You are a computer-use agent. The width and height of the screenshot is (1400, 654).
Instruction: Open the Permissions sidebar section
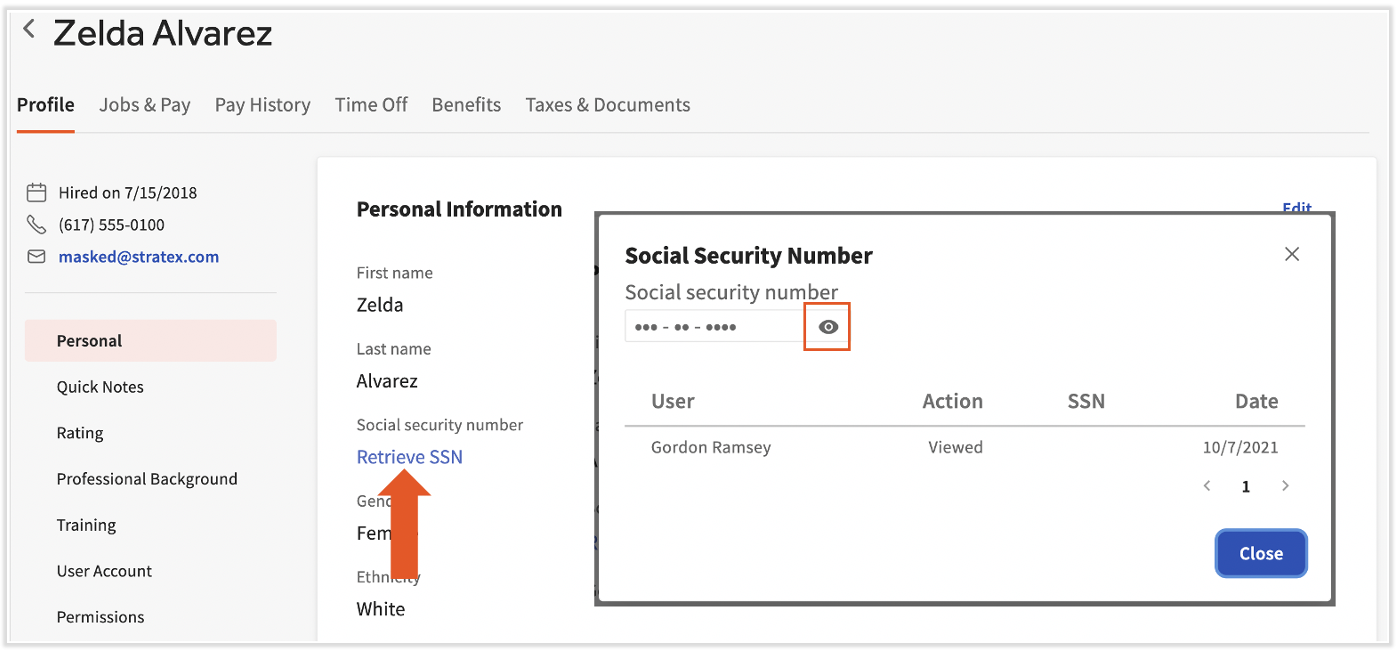[100, 617]
